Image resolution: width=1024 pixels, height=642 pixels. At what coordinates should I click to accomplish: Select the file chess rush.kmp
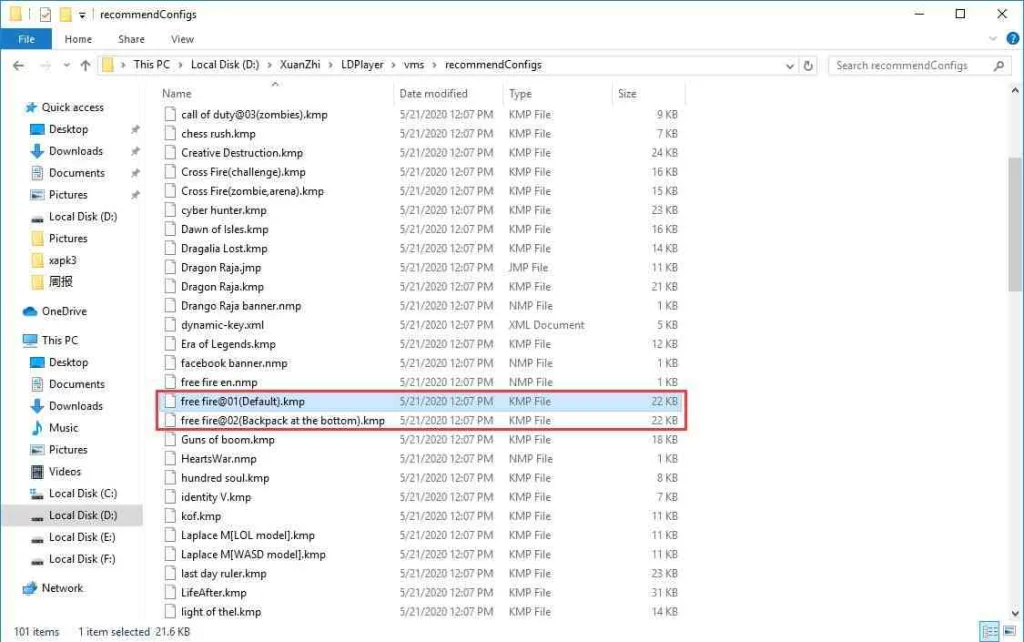click(218, 133)
